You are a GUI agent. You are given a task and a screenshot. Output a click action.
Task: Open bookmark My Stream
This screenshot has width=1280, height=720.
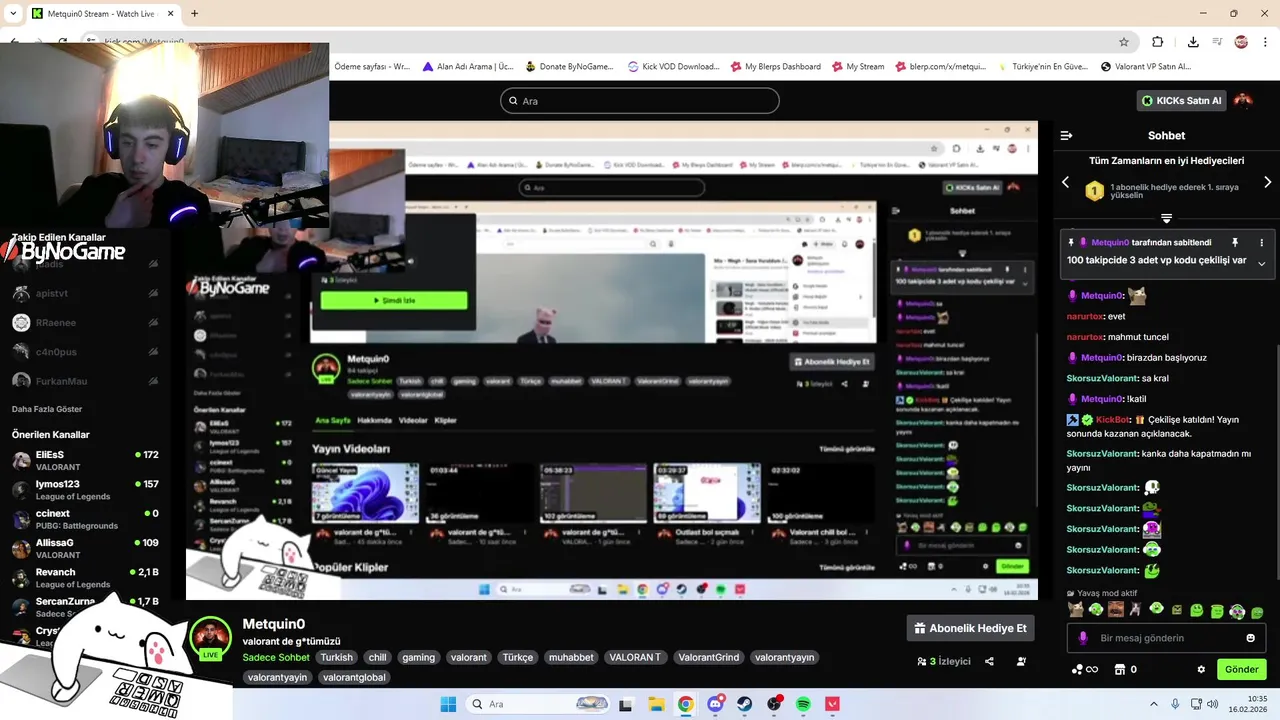(x=857, y=67)
